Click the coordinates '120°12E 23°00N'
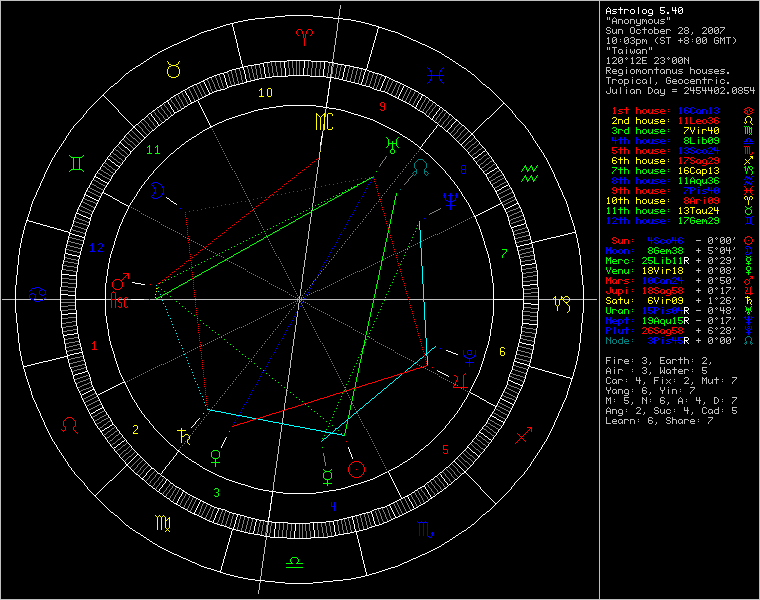This screenshot has width=760, height=600. [x=647, y=61]
